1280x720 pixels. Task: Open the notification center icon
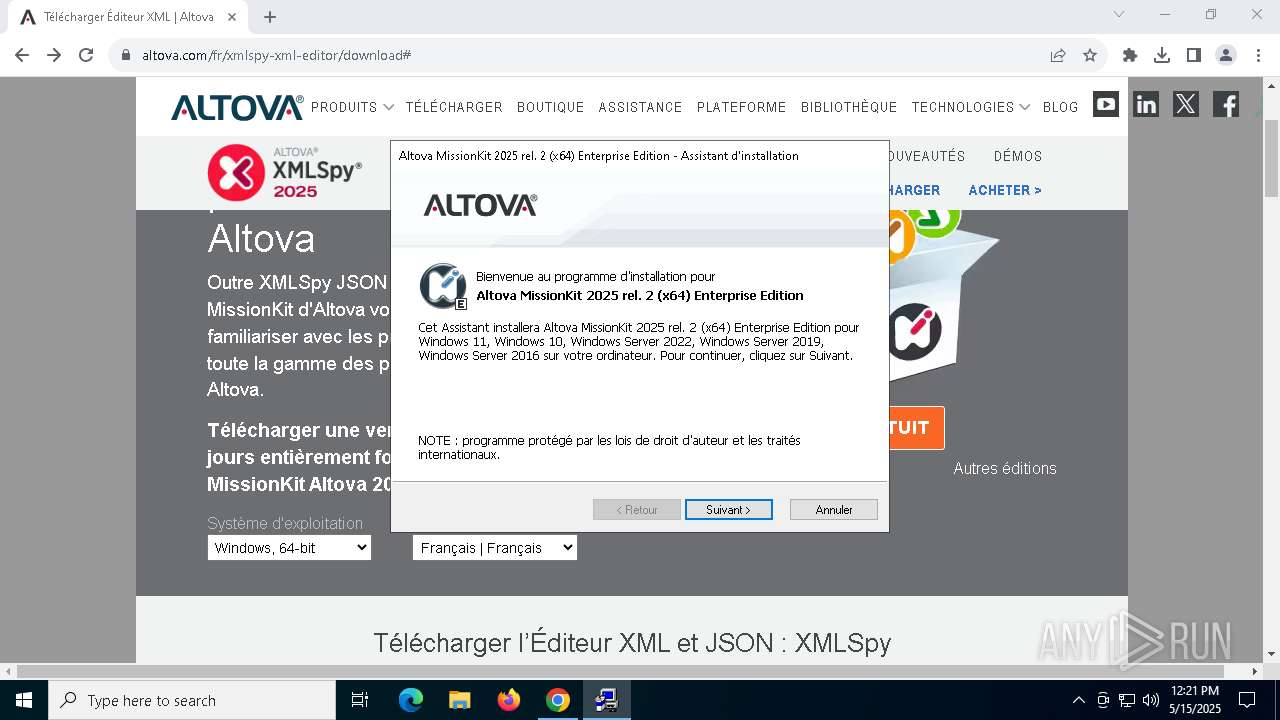point(1247,700)
